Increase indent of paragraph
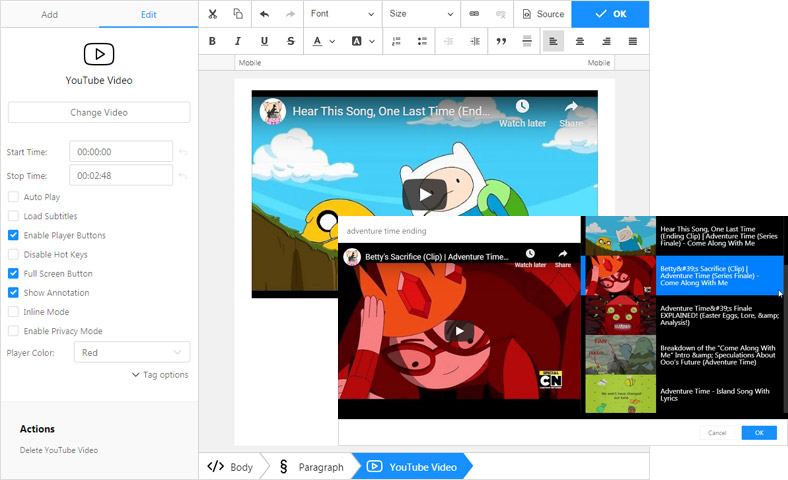 (475, 41)
